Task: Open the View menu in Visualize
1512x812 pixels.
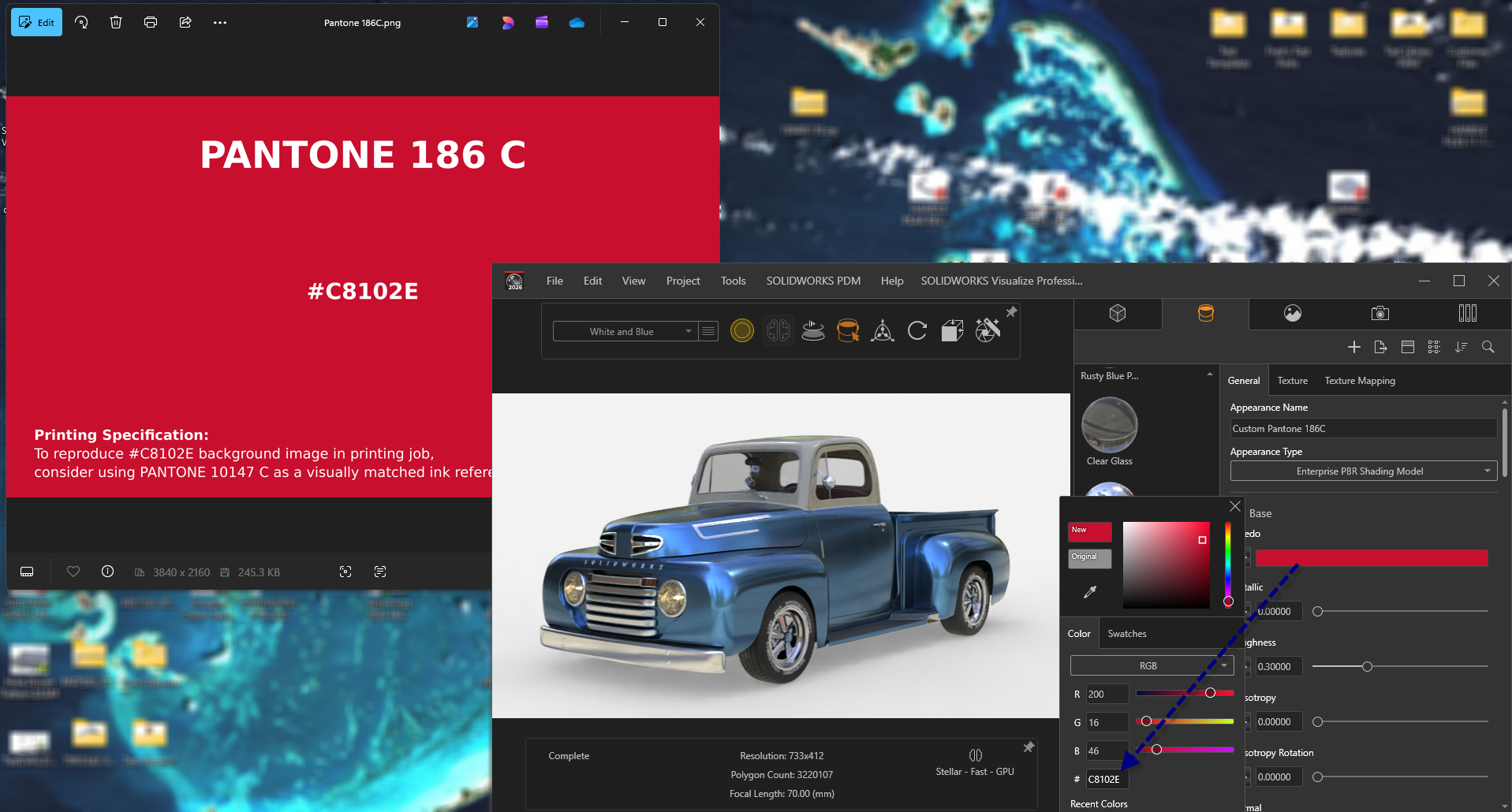Action: pos(633,281)
